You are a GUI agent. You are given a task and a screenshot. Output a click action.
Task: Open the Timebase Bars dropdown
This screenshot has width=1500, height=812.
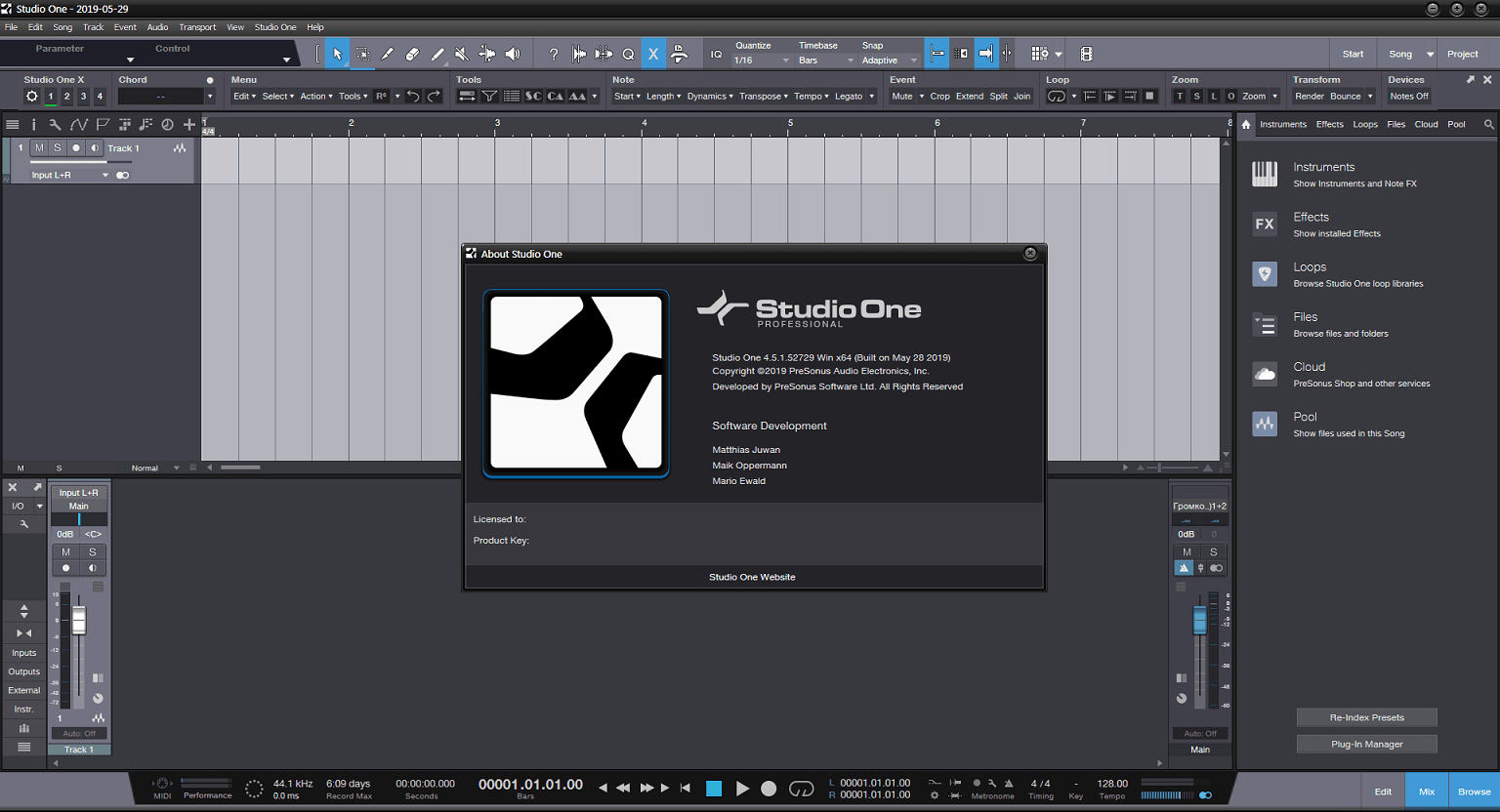click(x=826, y=61)
